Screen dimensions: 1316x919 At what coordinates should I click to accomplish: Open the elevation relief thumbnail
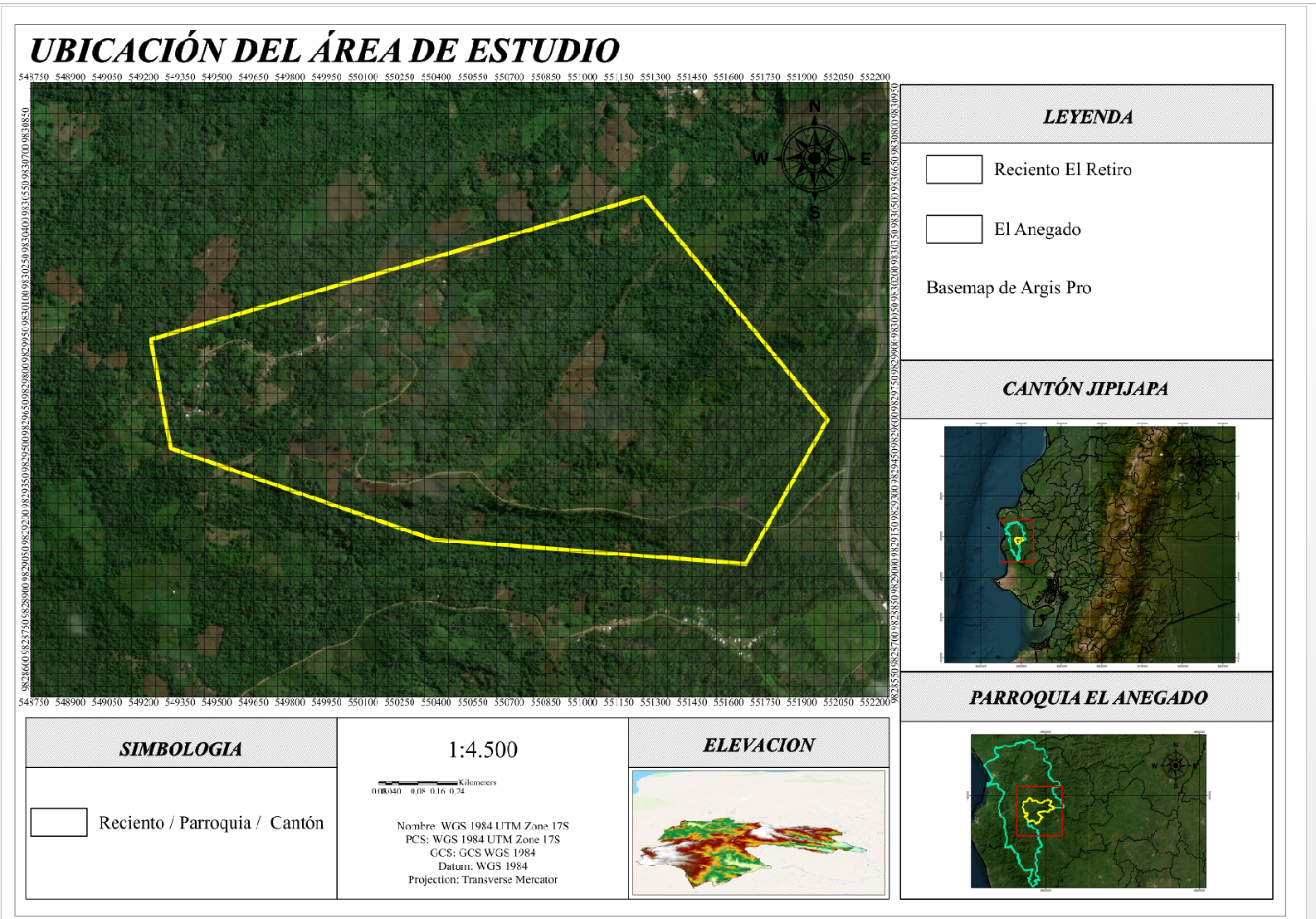point(758,833)
